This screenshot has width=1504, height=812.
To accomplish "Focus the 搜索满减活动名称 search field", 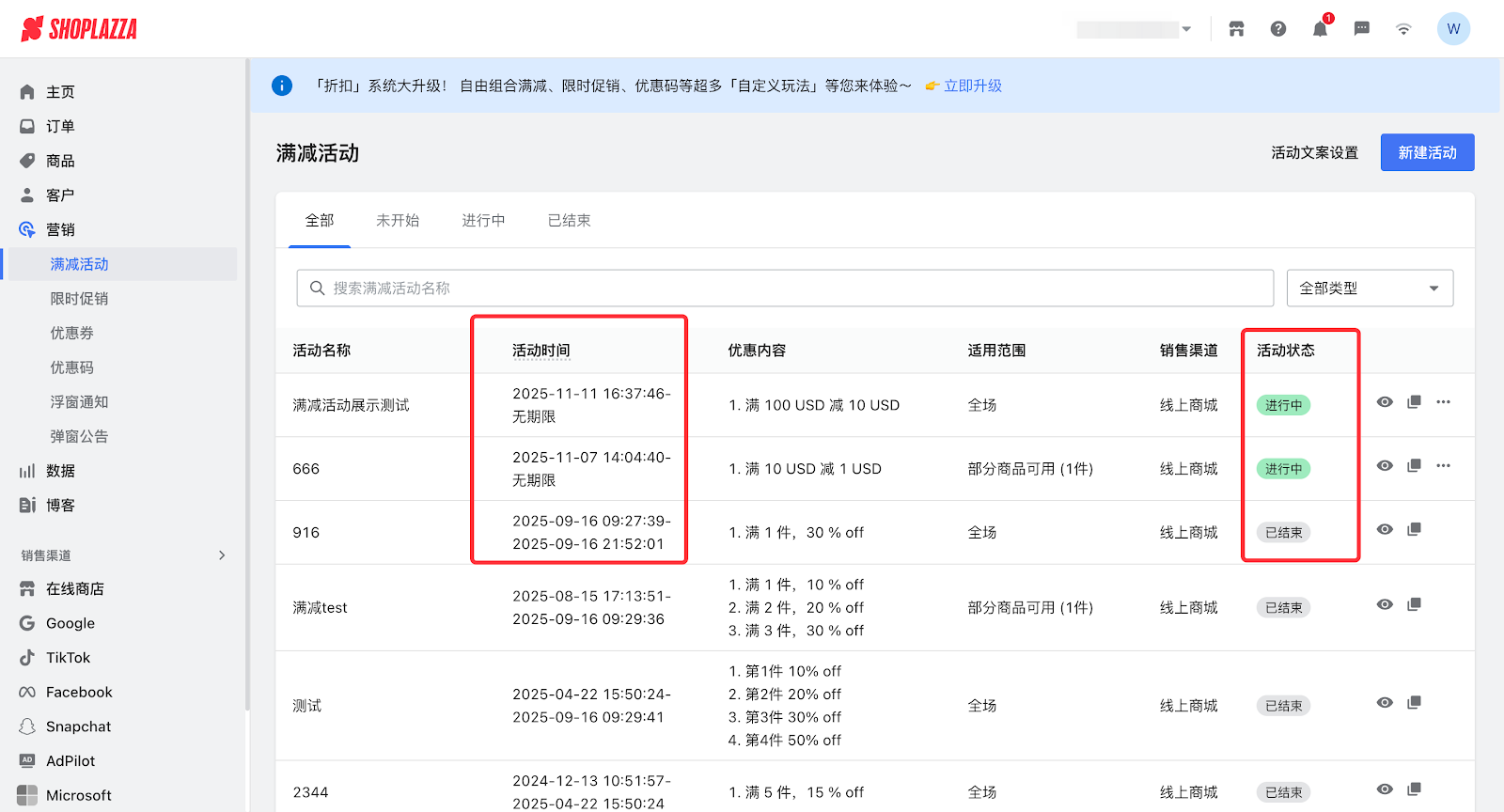I will (785, 289).
